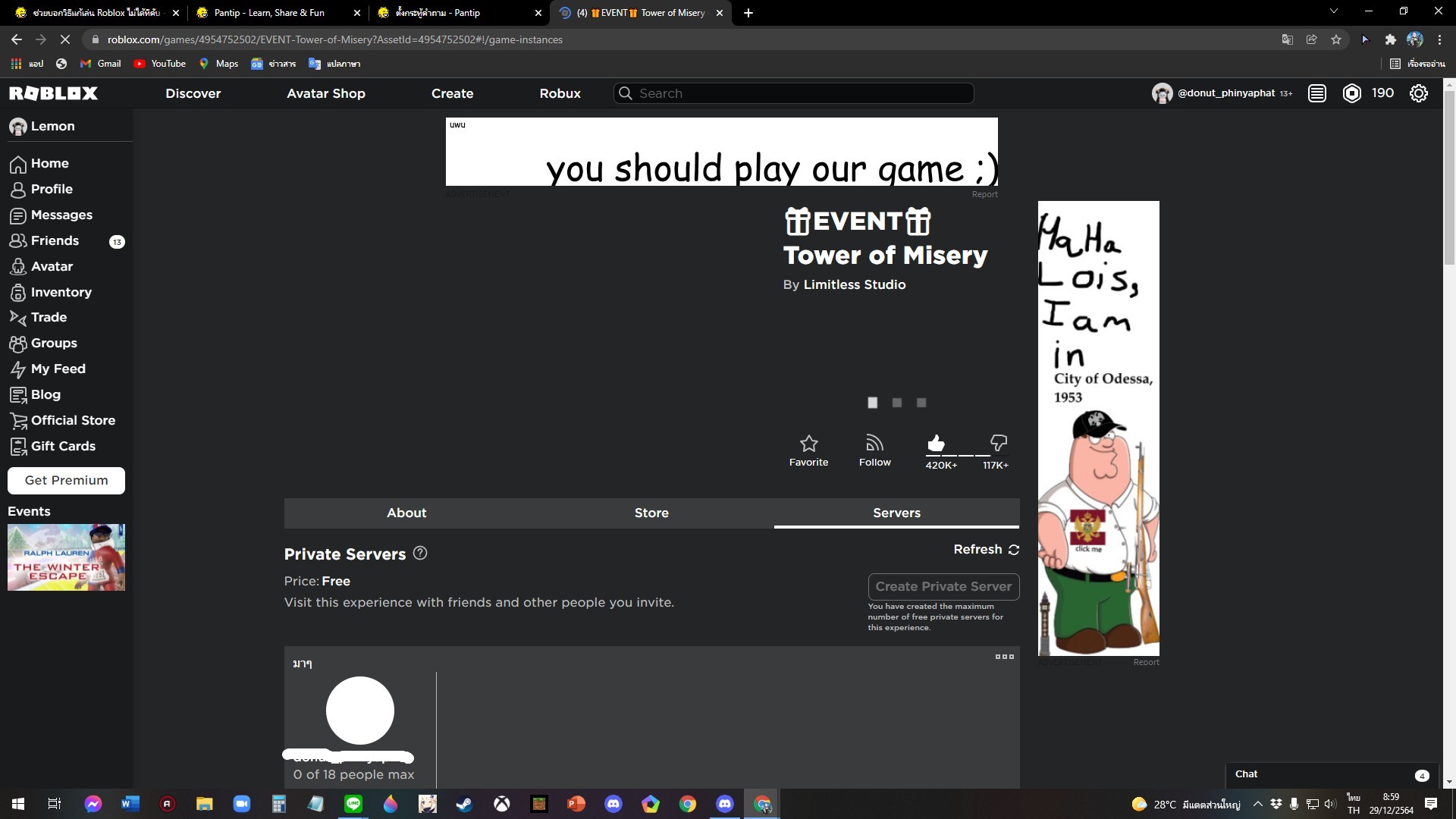Image resolution: width=1456 pixels, height=819 pixels.
Task: Switch to the About tab
Action: (x=406, y=513)
